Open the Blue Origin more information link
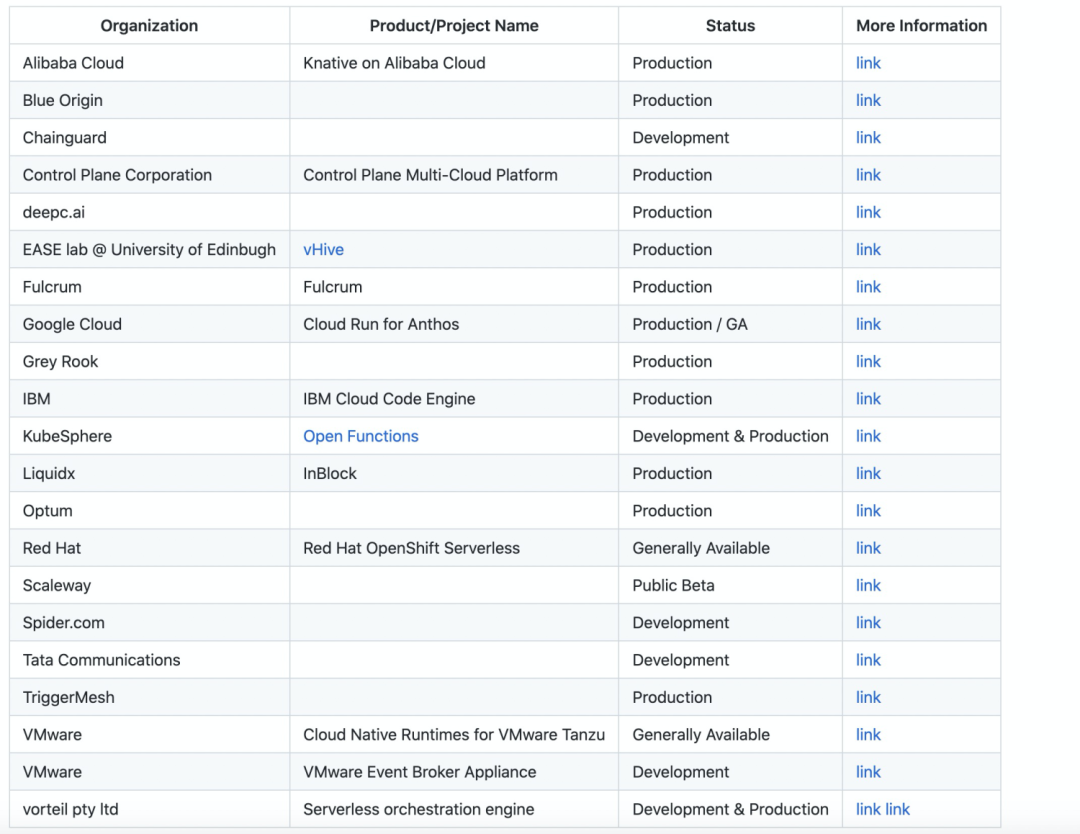Image resolution: width=1080 pixels, height=834 pixels. (868, 100)
